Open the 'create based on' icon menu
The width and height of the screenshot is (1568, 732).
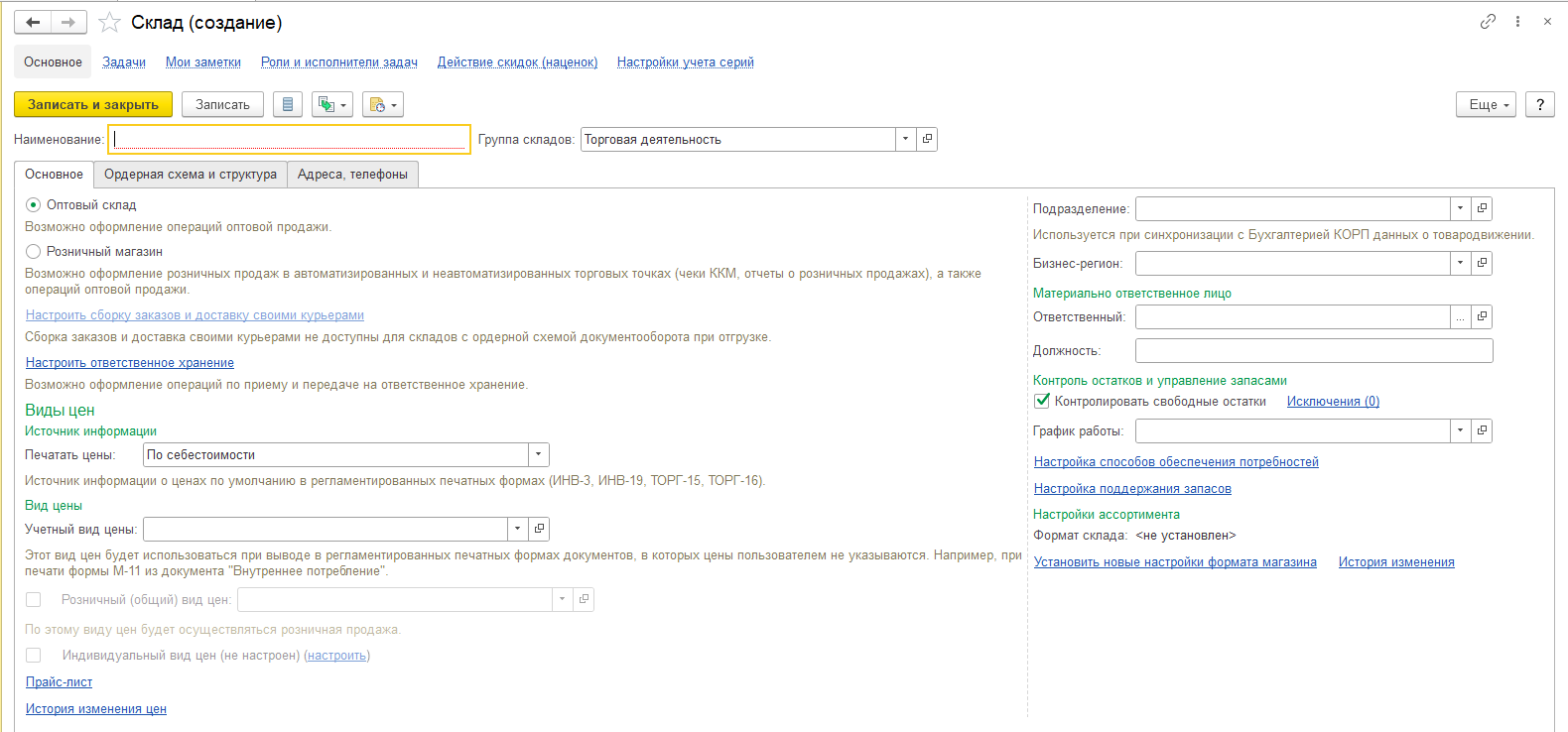tap(331, 104)
